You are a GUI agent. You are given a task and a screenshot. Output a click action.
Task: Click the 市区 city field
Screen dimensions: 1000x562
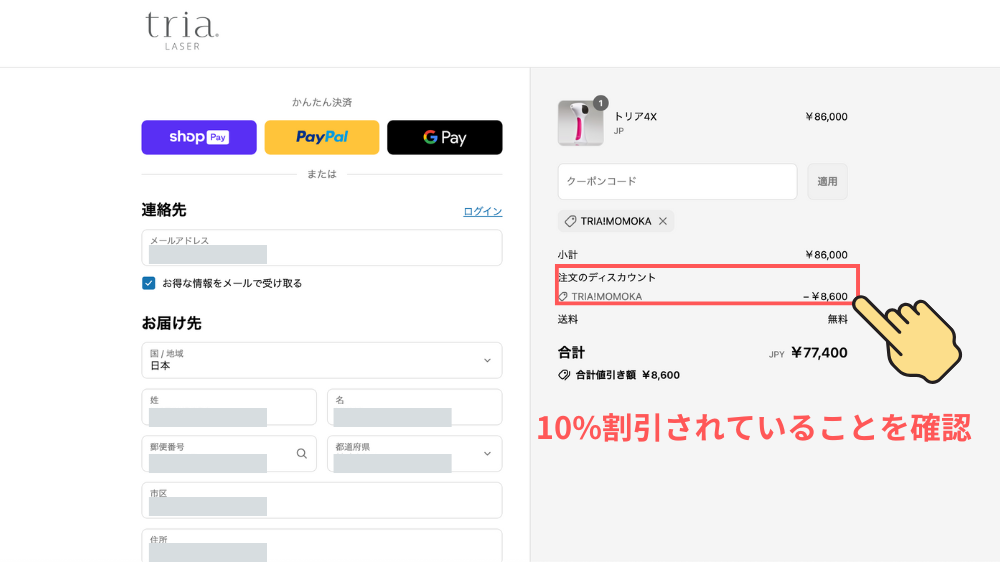(x=322, y=500)
